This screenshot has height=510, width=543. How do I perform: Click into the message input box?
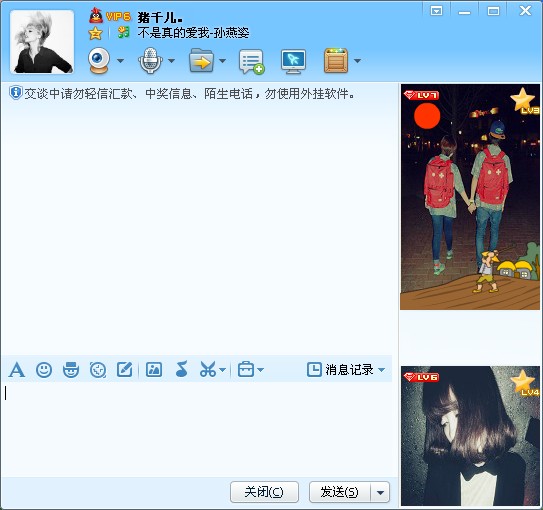(x=197, y=429)
